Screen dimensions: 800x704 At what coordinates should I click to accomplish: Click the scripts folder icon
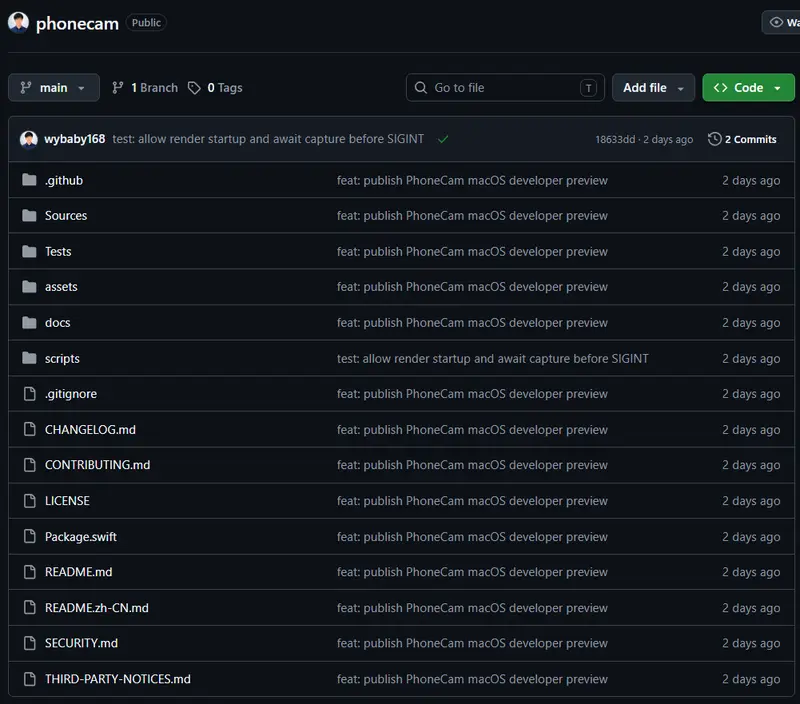[x=30, y=358]
